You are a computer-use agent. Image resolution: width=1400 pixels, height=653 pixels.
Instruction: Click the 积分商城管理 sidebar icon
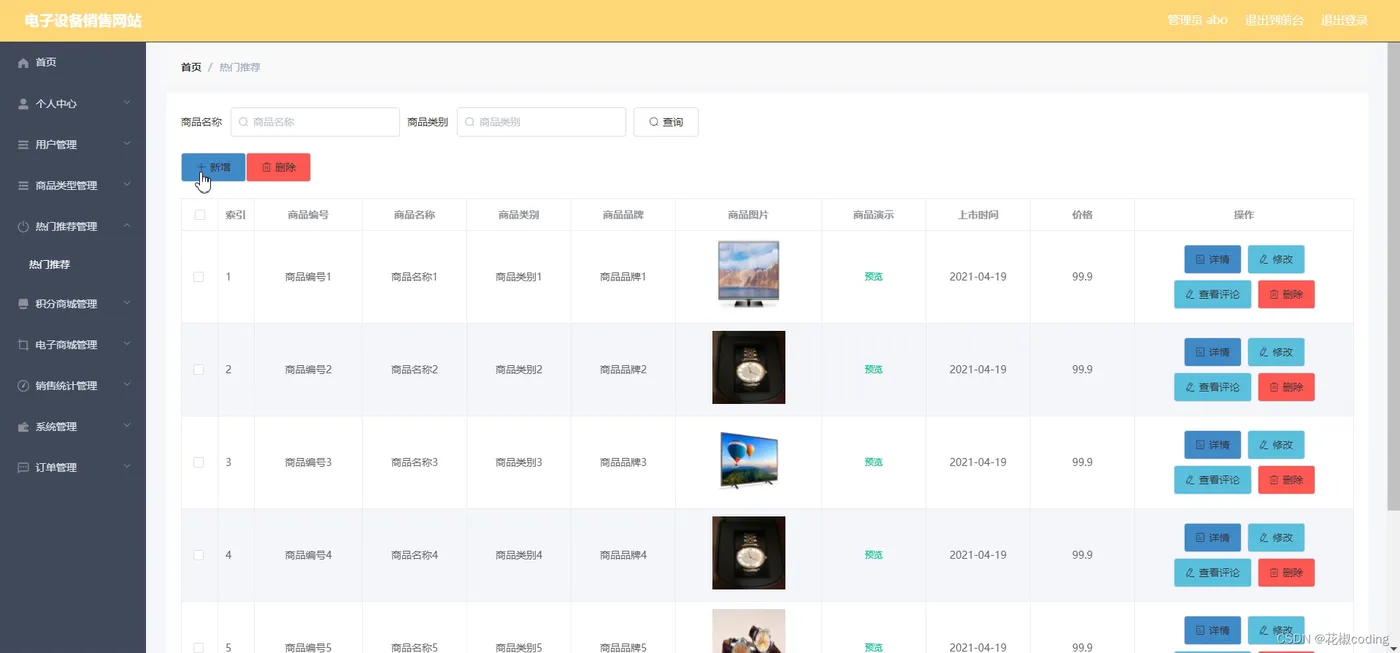tap(24, 304)
